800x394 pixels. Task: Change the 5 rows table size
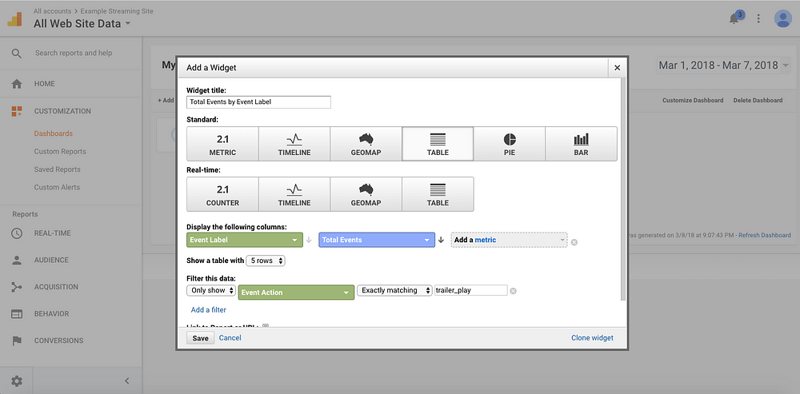click(x=265, y=261)
